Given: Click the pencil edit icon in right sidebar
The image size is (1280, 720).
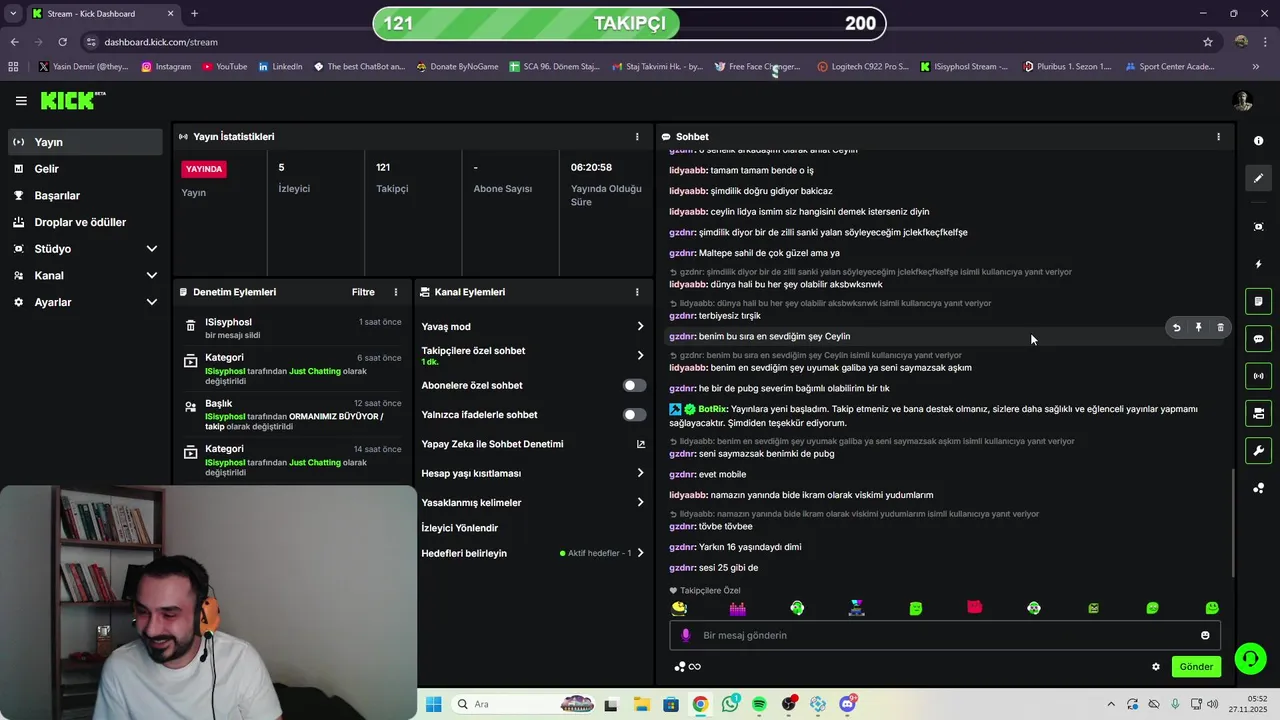Looking at the screenshot, I should (1258, 178).
